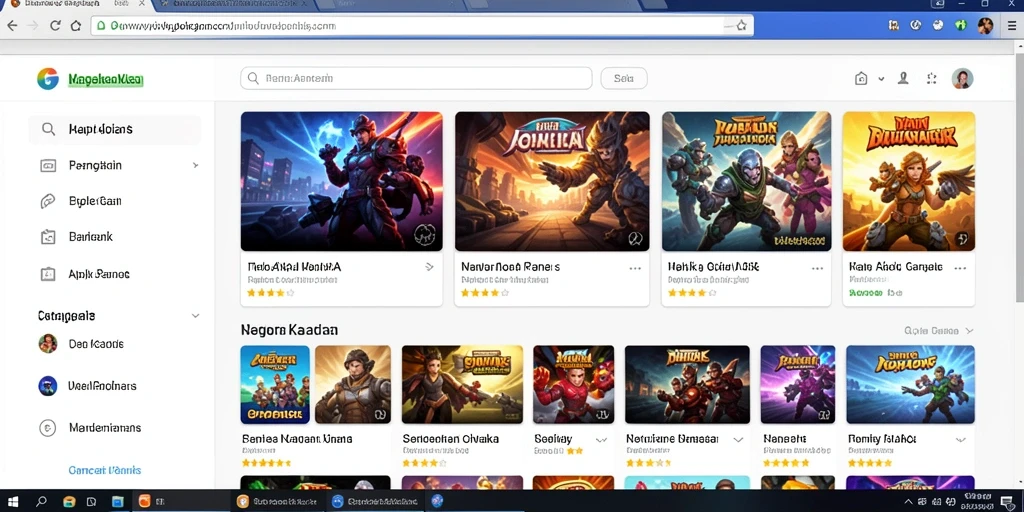
Task: Open the orange app icon on the taskbar
Action: pyautogui.click(x=144, y=501)
